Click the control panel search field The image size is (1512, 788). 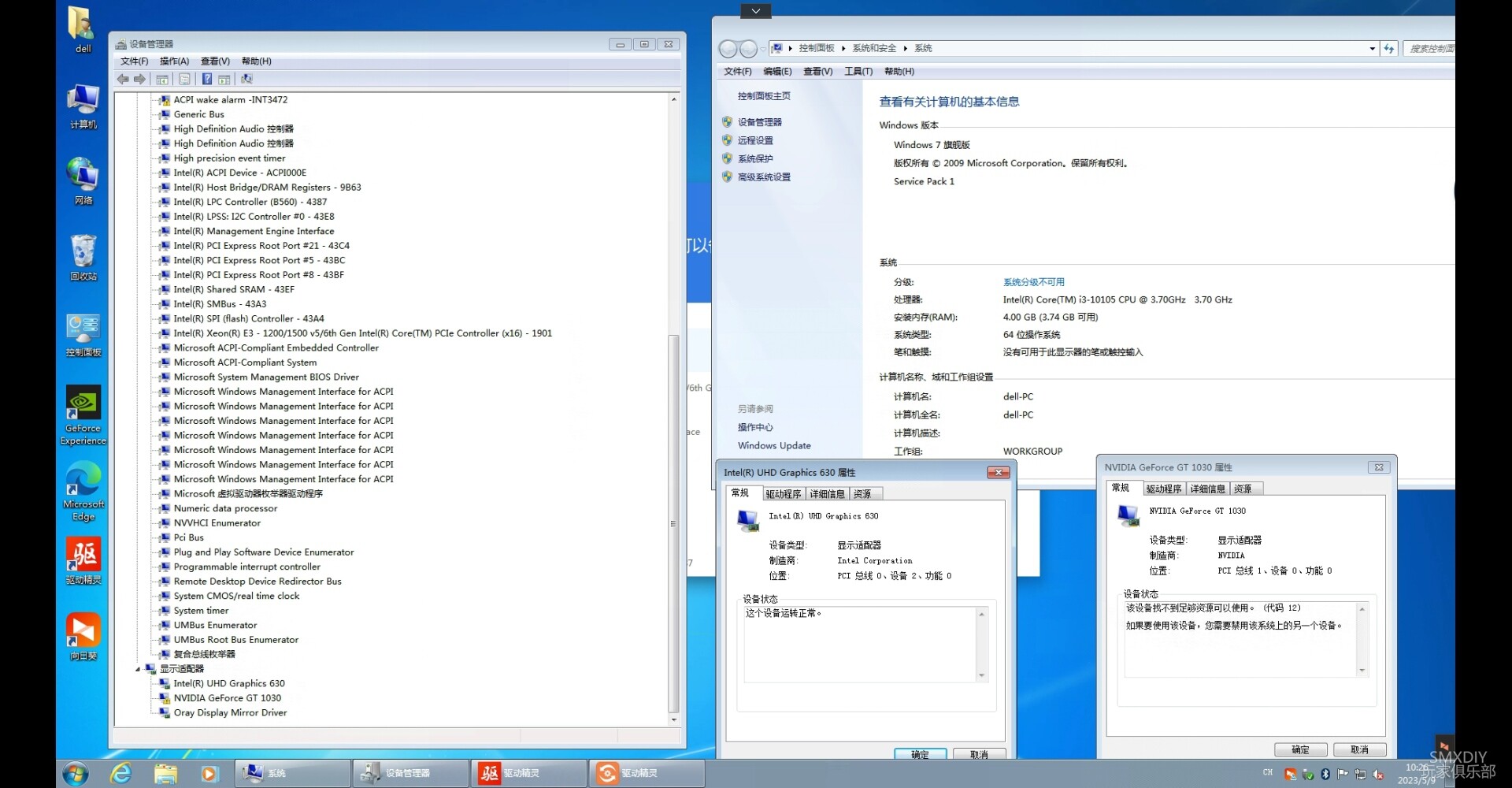pyautogui.click(x=1429, y=49)
